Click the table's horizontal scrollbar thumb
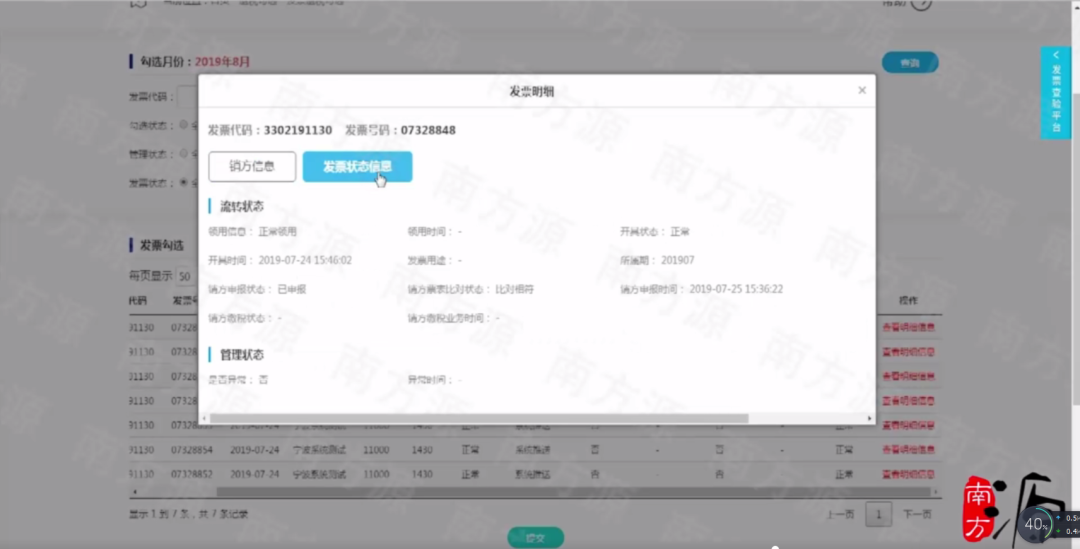The image size is (1080, 549). 573,492
